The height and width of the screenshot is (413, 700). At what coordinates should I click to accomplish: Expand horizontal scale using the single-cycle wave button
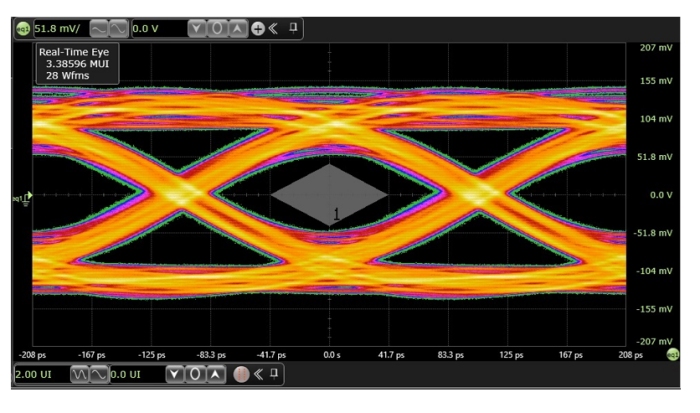pyautogui.click(x=98, y=374)
